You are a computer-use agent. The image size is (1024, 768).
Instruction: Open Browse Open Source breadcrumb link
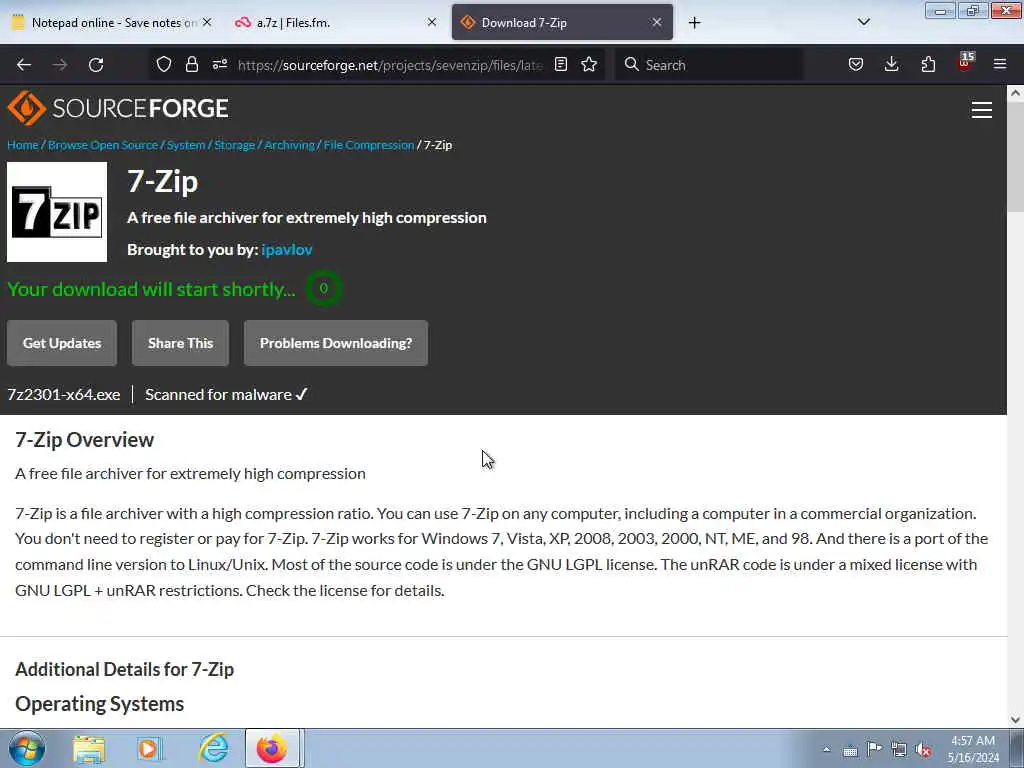point(103,145)
